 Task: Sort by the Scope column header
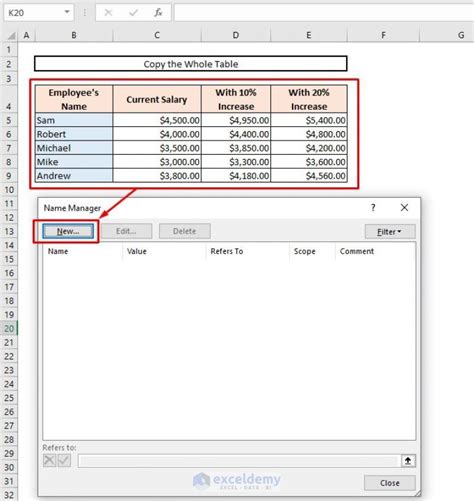click(x=312, y=251)
